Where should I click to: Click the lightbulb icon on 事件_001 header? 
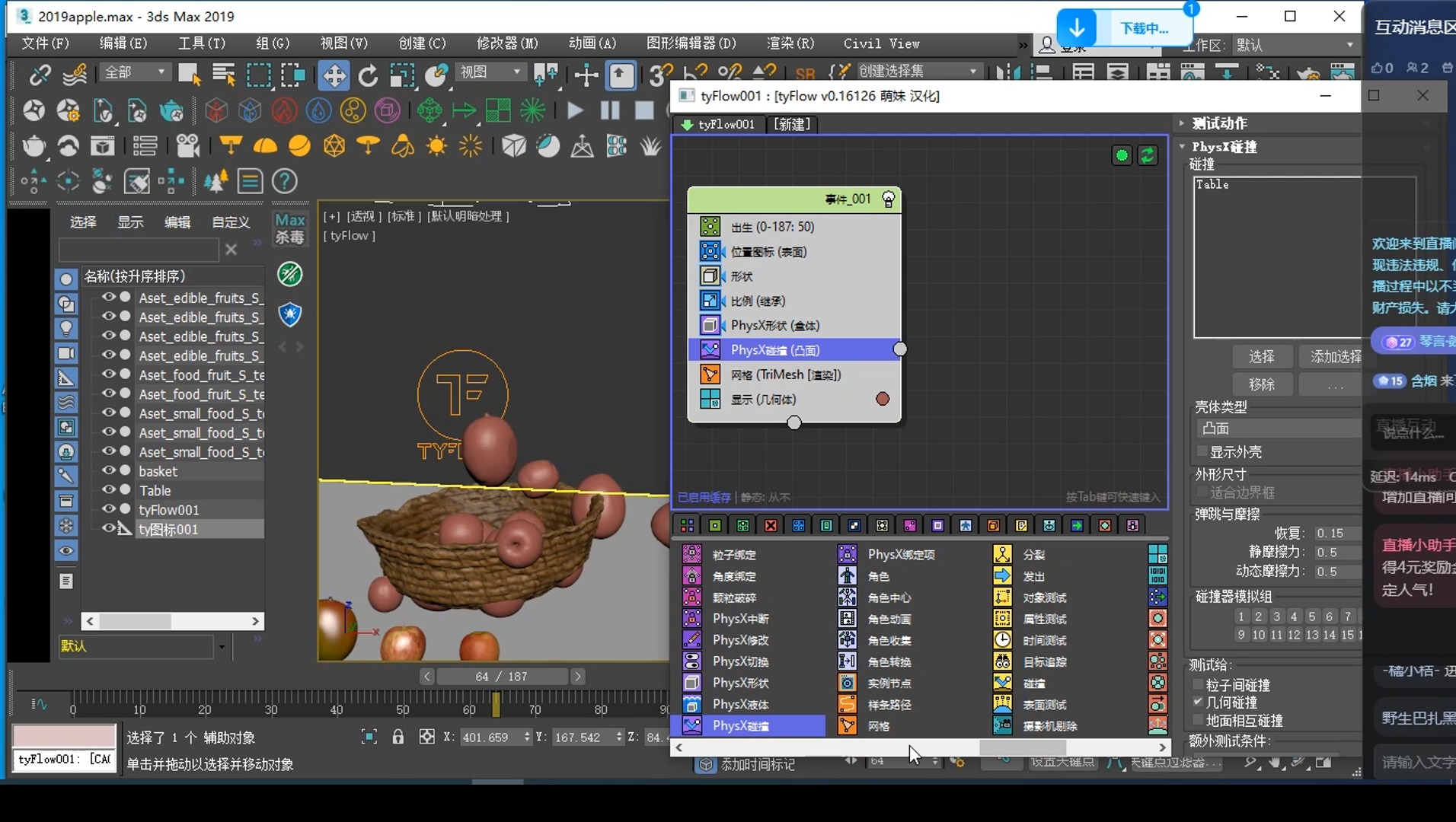click(888, 199)
